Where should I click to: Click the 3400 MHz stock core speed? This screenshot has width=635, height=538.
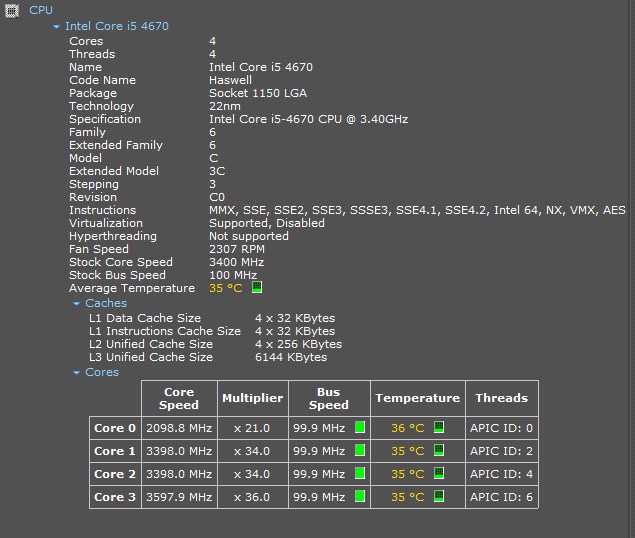(x=237, y=262)
